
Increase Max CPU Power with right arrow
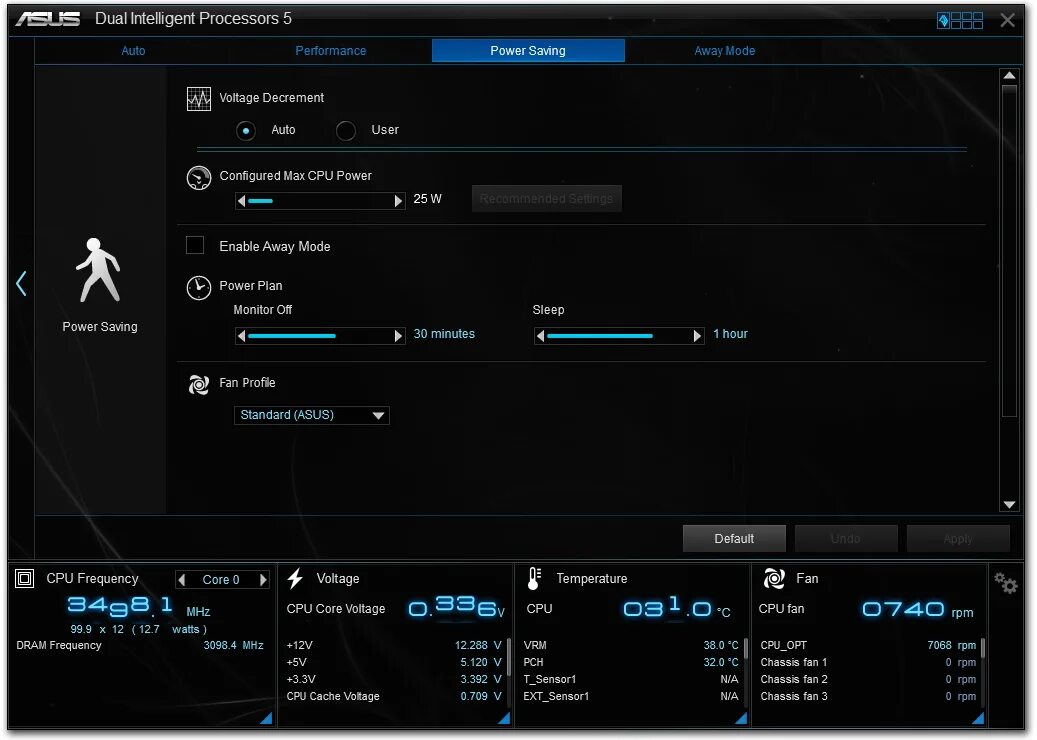398,201
